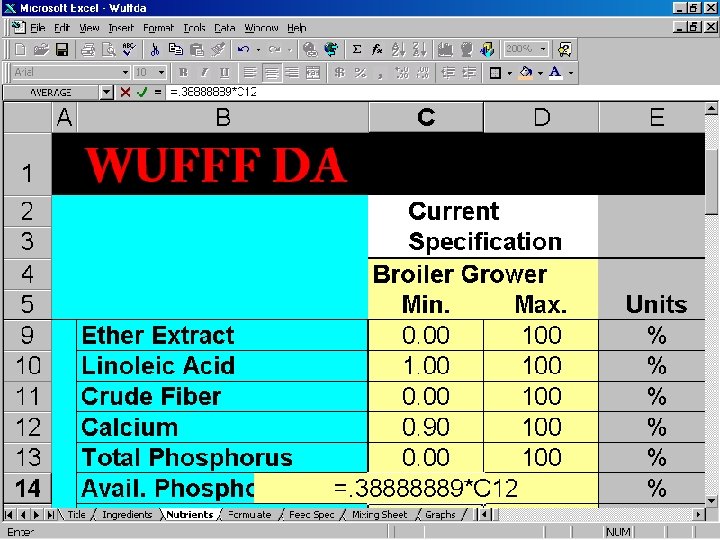Increase the indent

pyautogui.click(x=469, y=73)
